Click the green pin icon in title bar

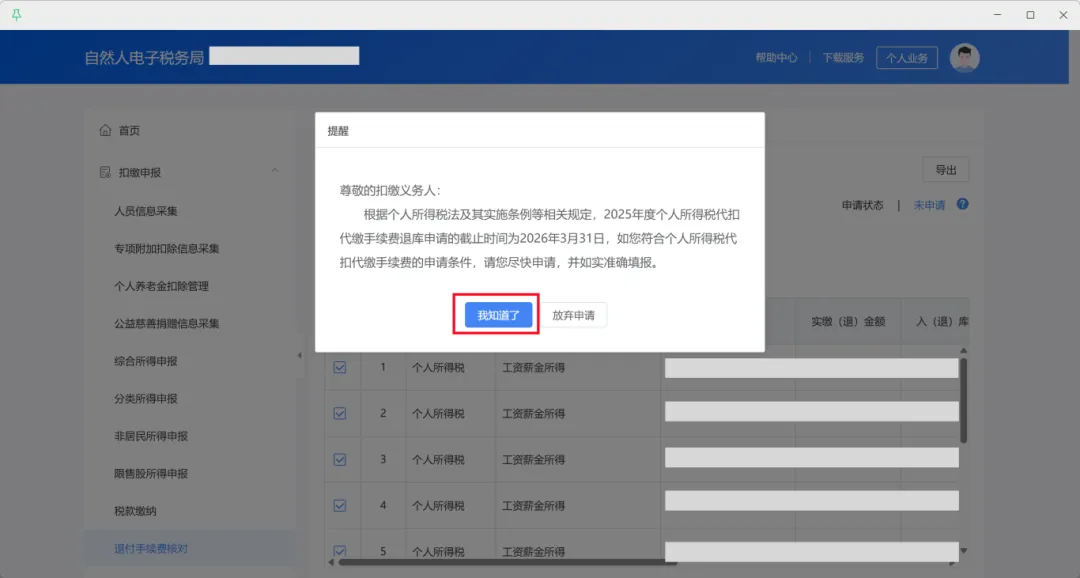16,15
